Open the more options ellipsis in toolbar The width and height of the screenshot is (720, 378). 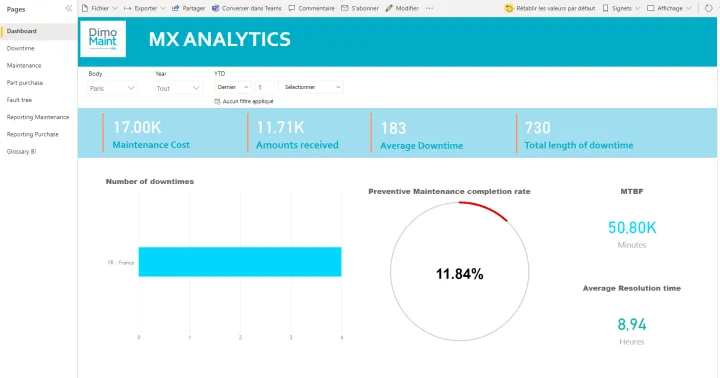pyautogui.click(x=429, y=8)
